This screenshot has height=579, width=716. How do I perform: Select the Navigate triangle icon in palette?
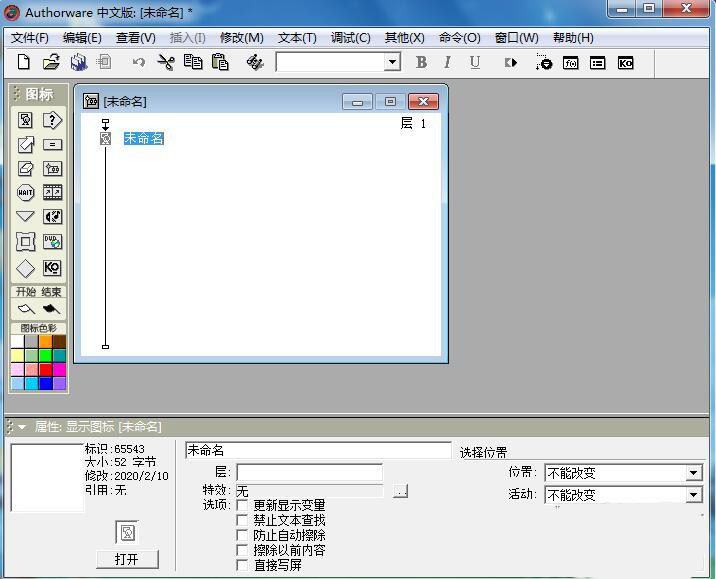click(x=26, y=216)
